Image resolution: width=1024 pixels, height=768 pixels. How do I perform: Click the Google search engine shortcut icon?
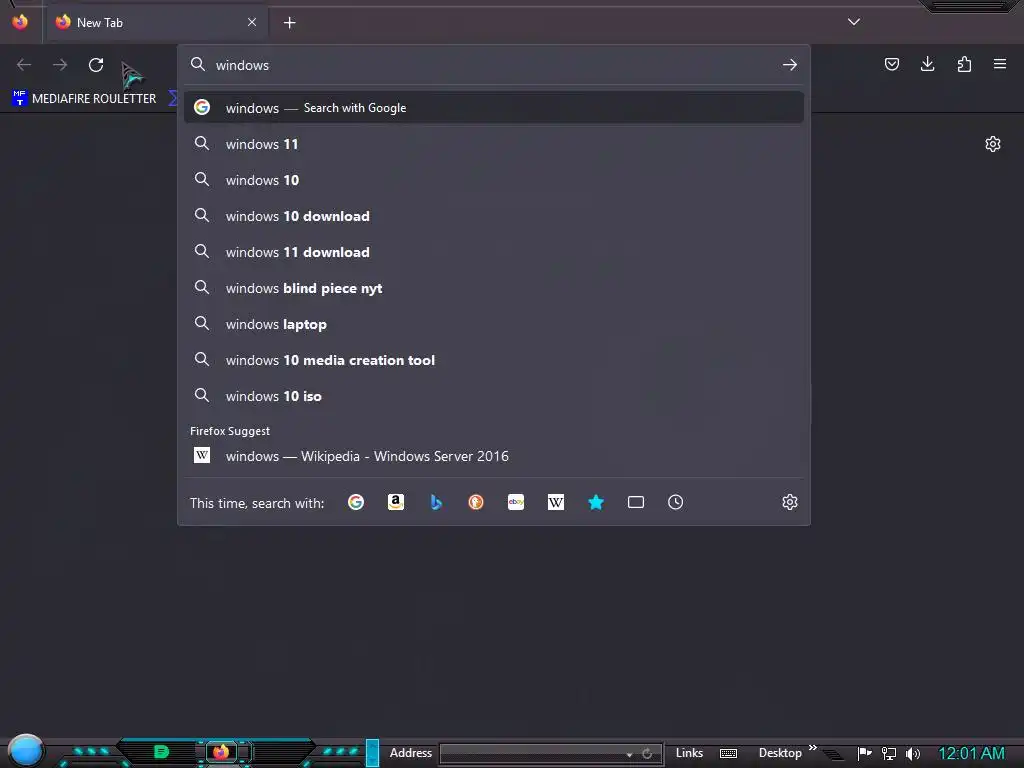pos(356,502)
